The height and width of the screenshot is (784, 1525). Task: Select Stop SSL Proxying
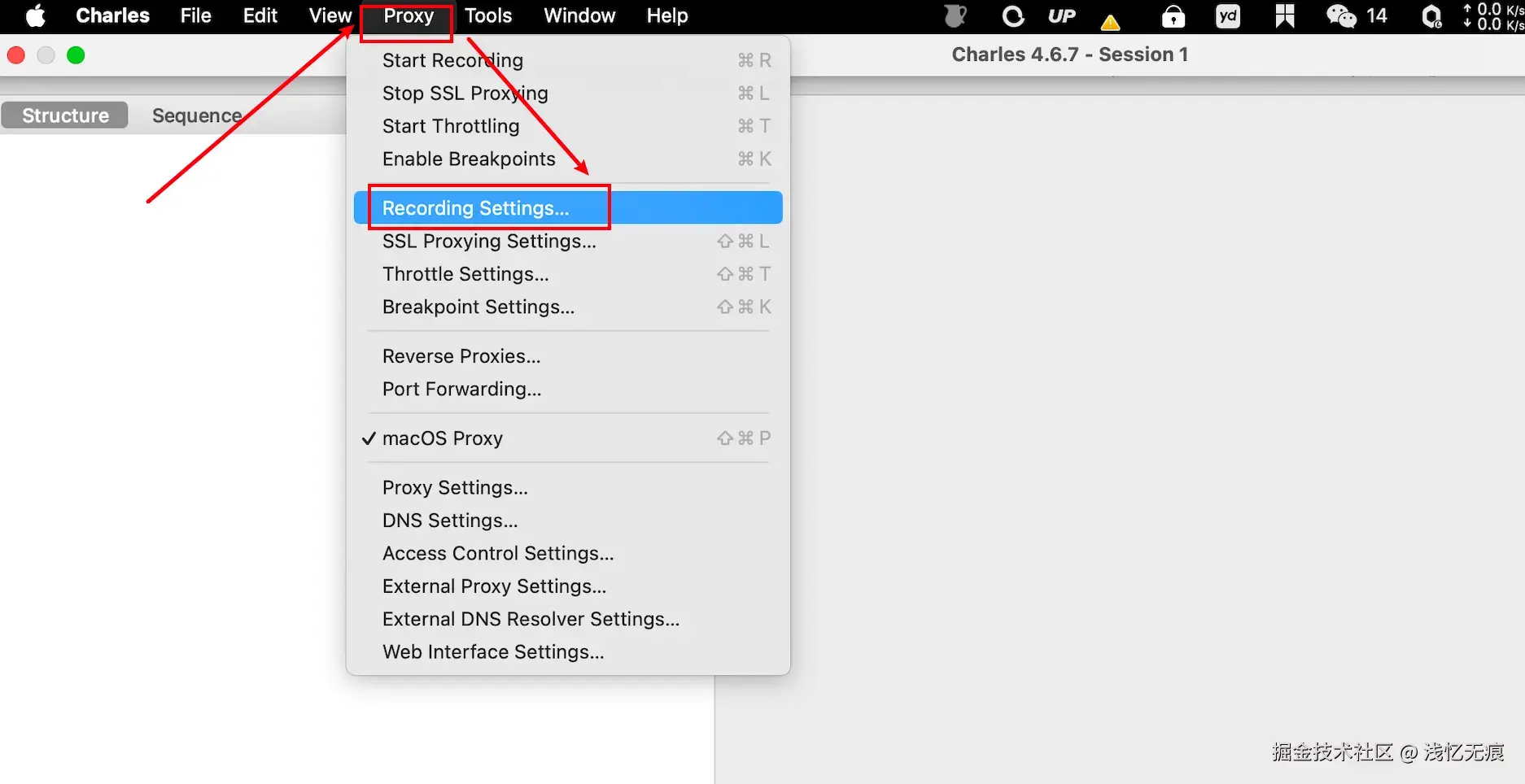point(568,94)
